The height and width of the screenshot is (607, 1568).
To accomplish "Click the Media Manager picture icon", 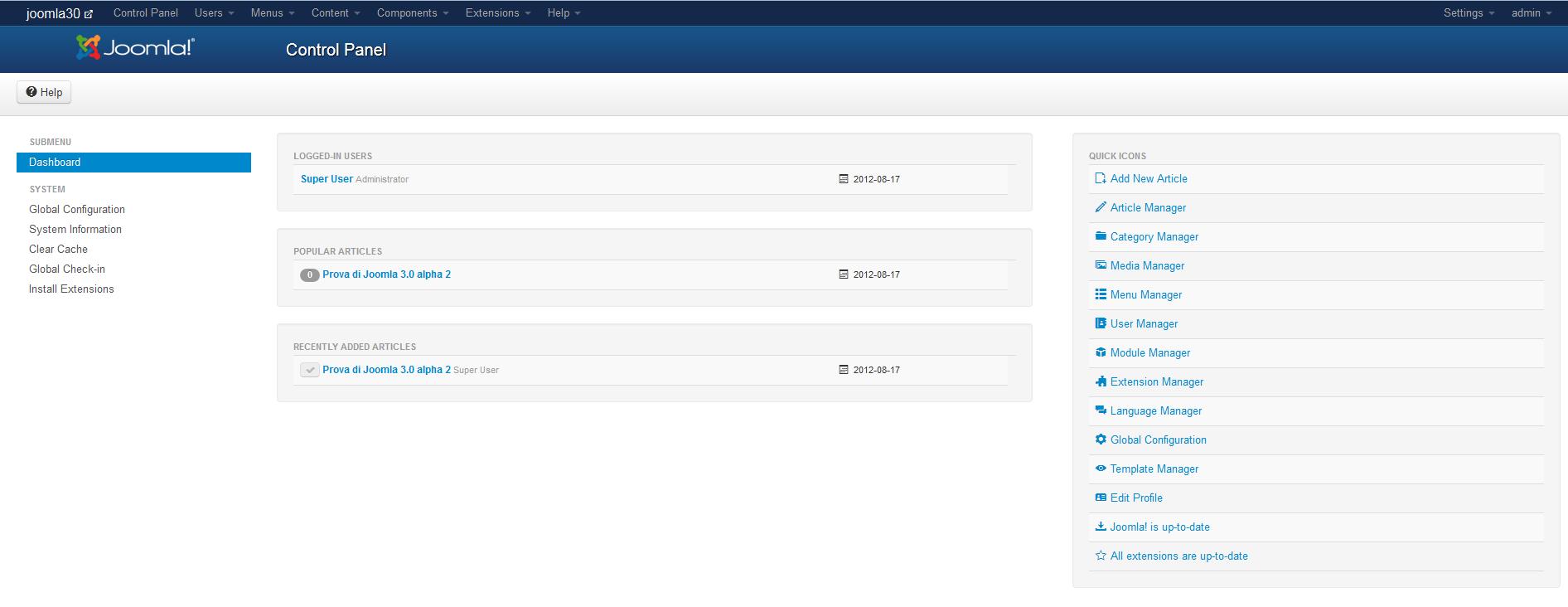I will point(1101,265).
